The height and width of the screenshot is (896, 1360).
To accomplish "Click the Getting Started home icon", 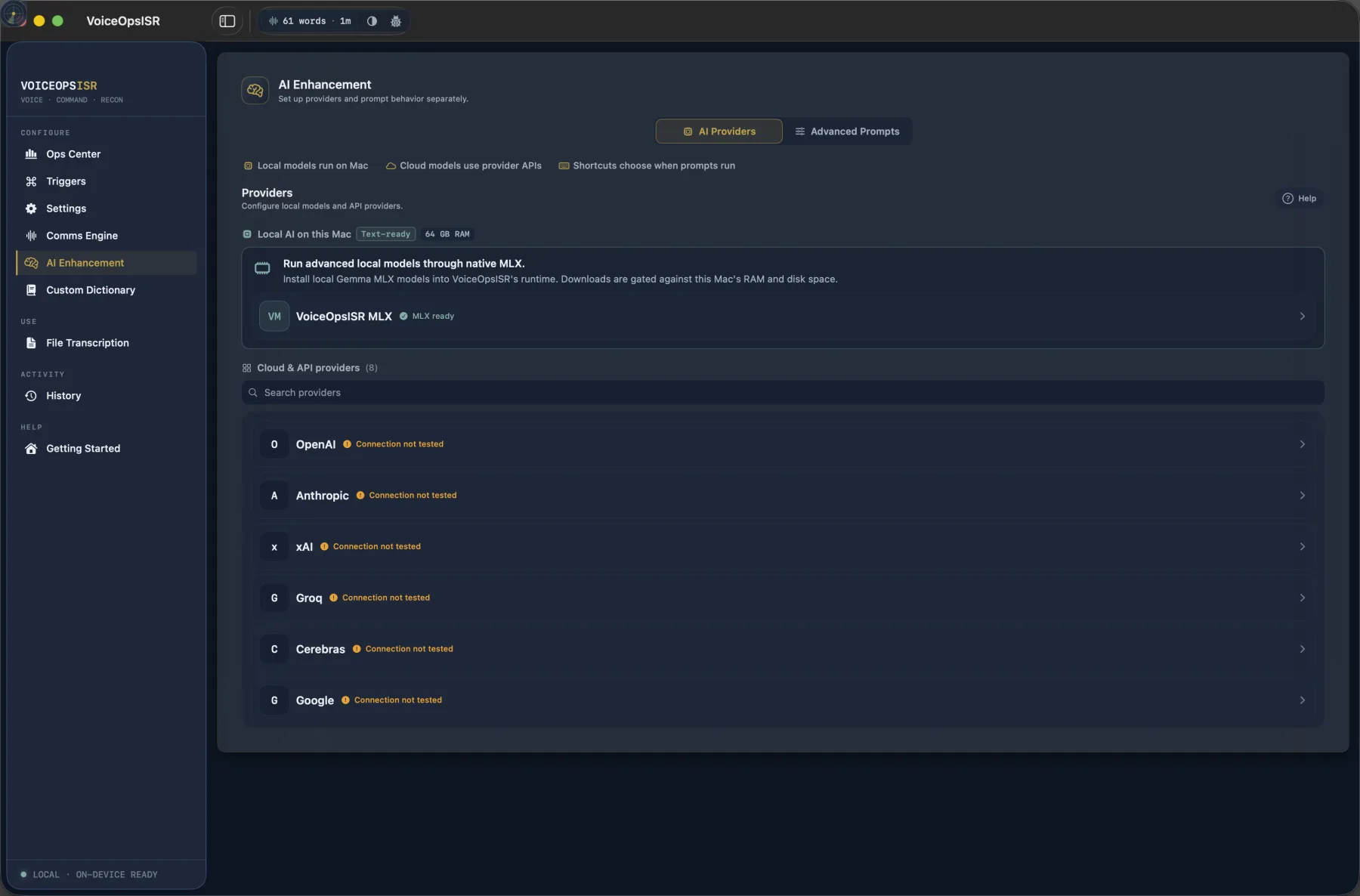I will click(31, 449).
